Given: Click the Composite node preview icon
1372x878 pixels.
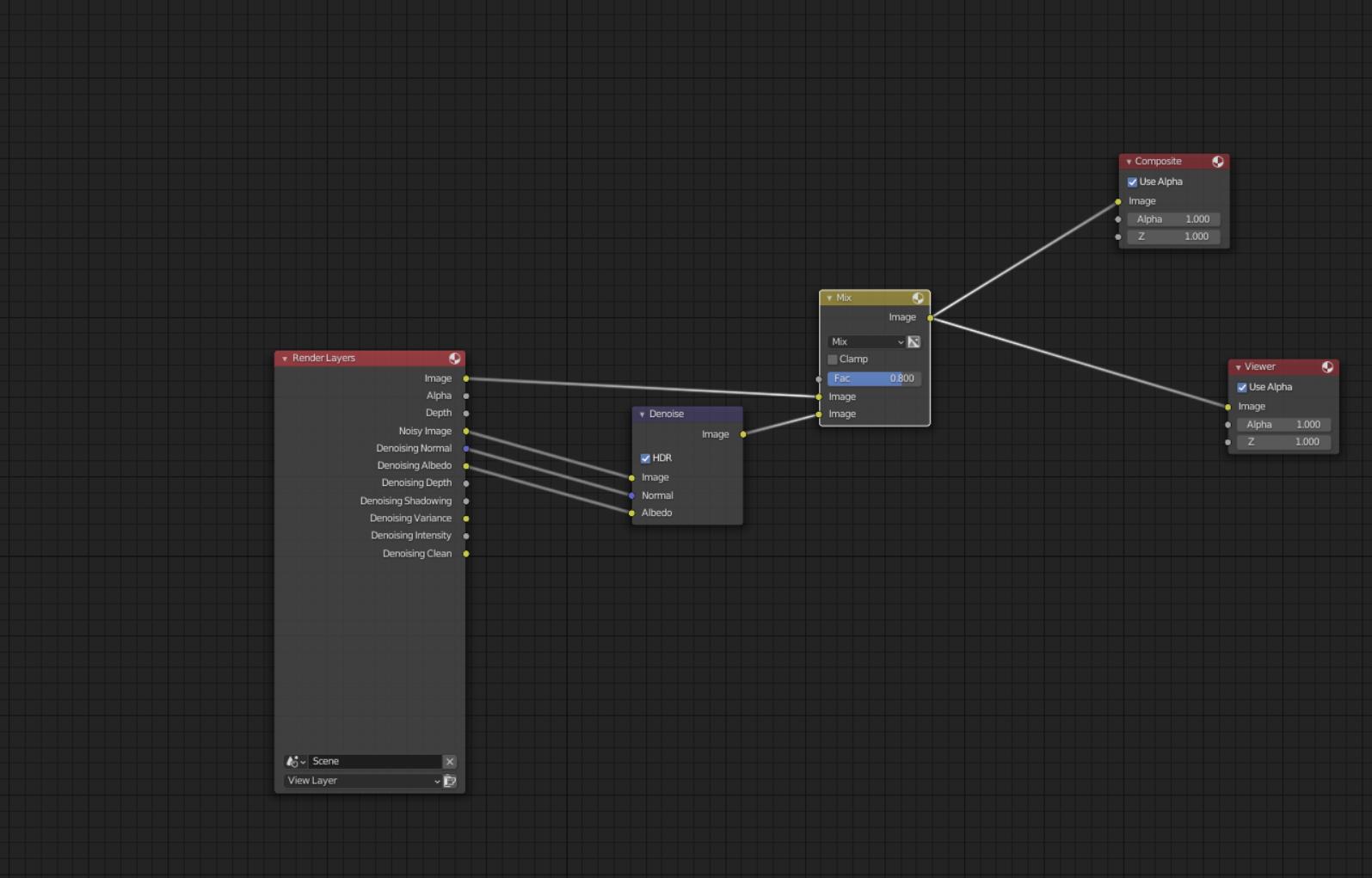Looking at the screenshot, I should click(1217, 162).
